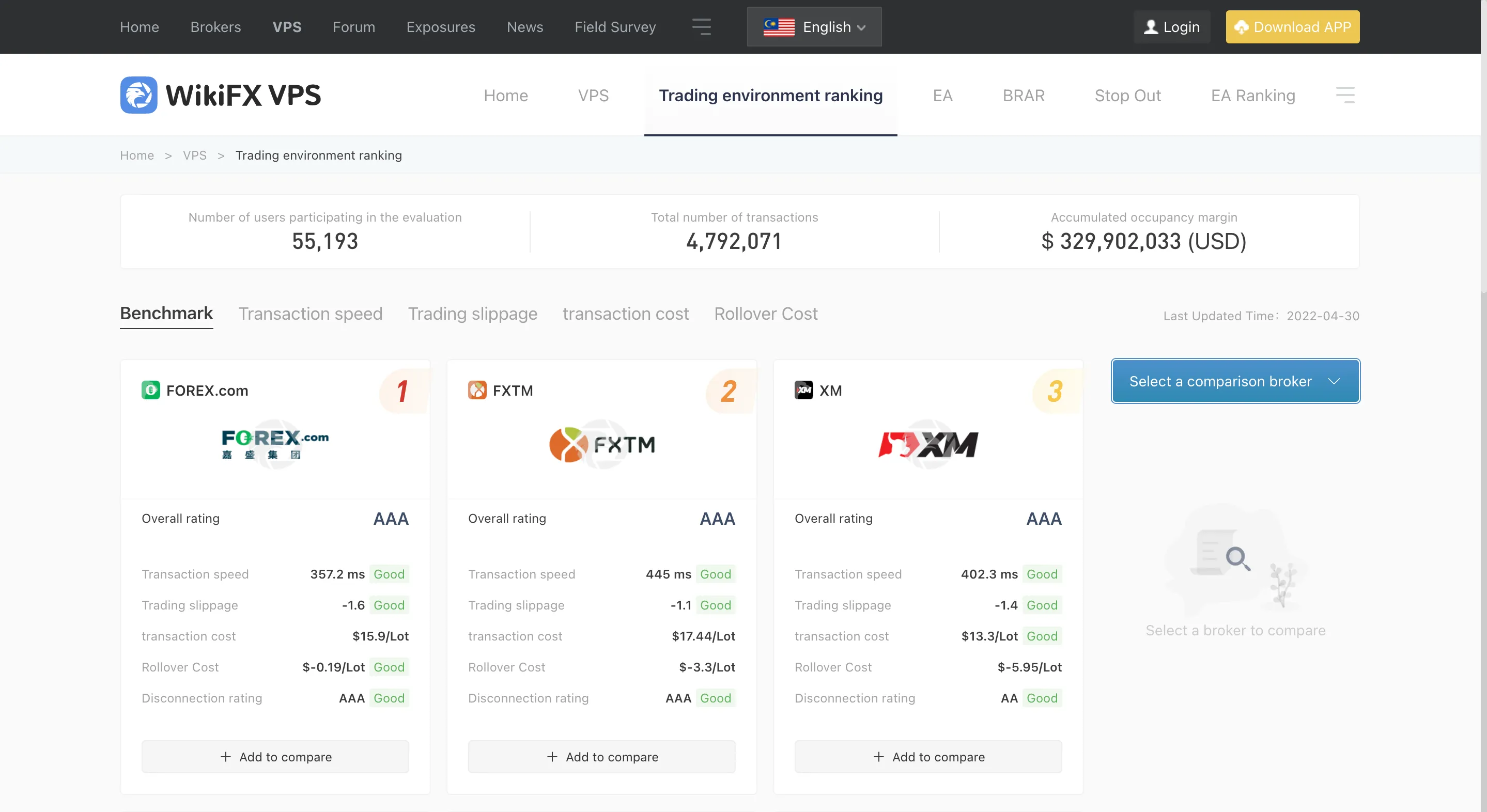The width and height of the screenshot is (1487, 812).
Task: Switch to the Transaction speed tab
Action: [x=311, y=314]
